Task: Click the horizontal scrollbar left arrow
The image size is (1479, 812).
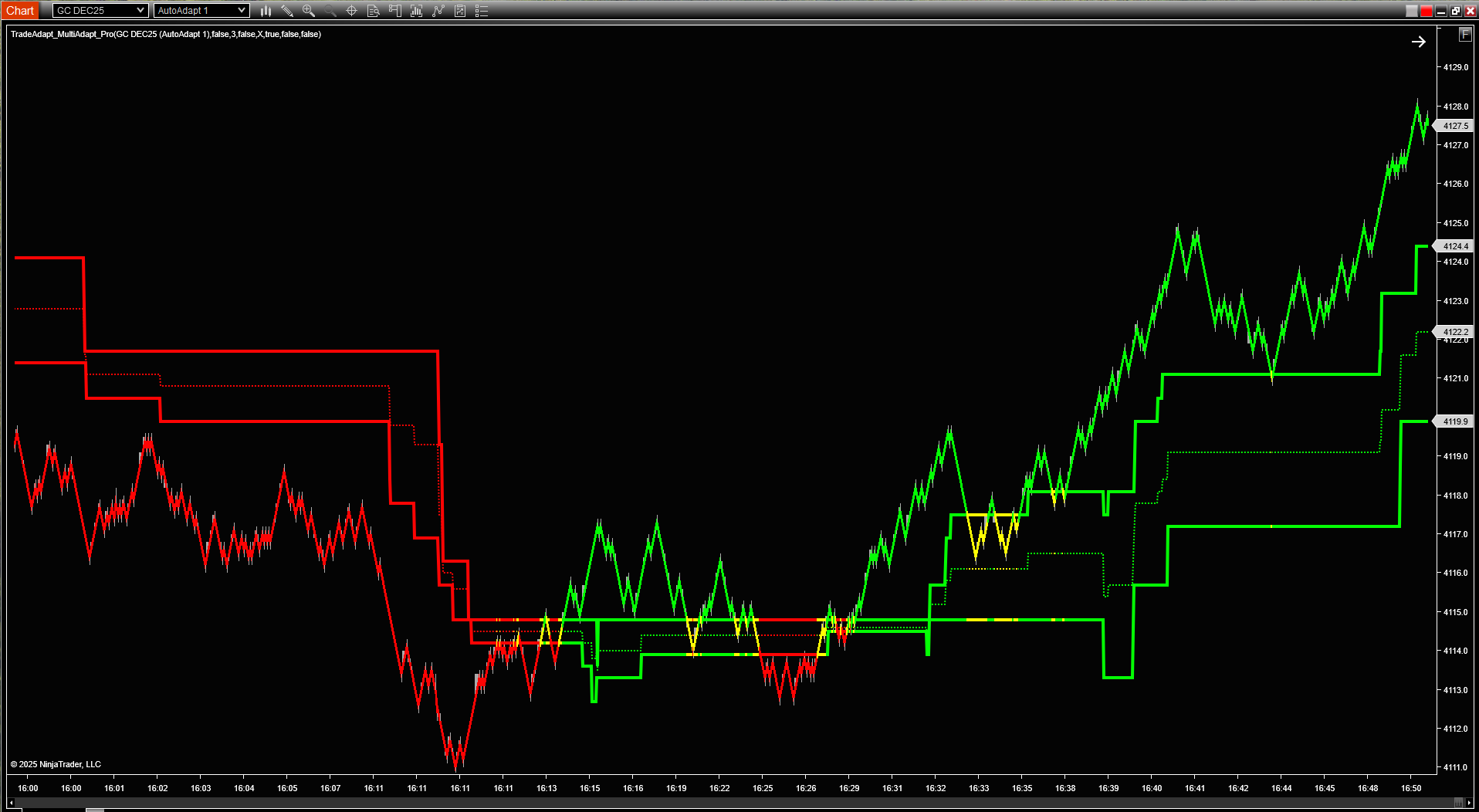Action: [x=11, y=804]
